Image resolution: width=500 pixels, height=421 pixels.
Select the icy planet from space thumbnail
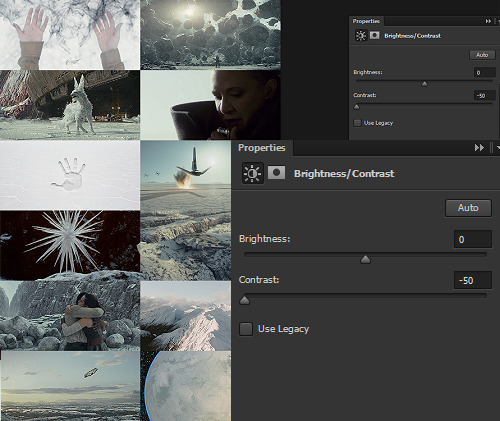(186, 386)
